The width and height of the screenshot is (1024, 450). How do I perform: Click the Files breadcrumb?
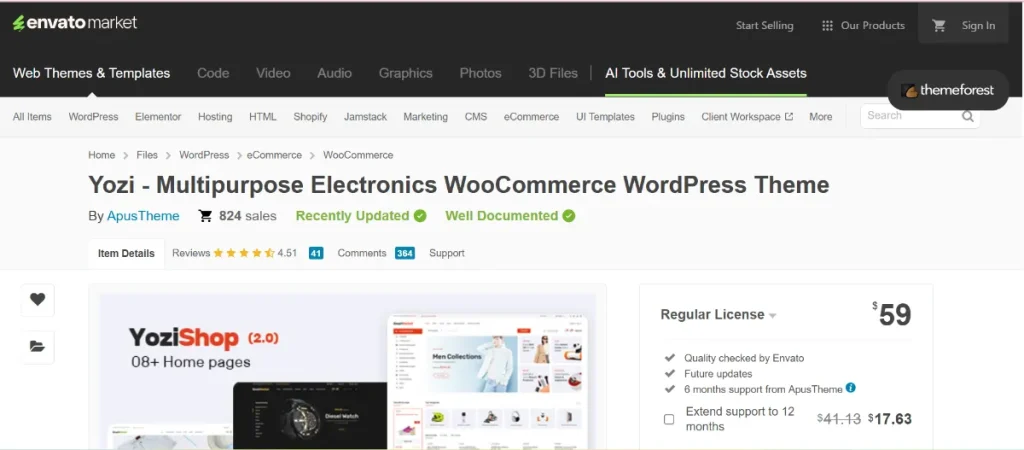point(147,155)
